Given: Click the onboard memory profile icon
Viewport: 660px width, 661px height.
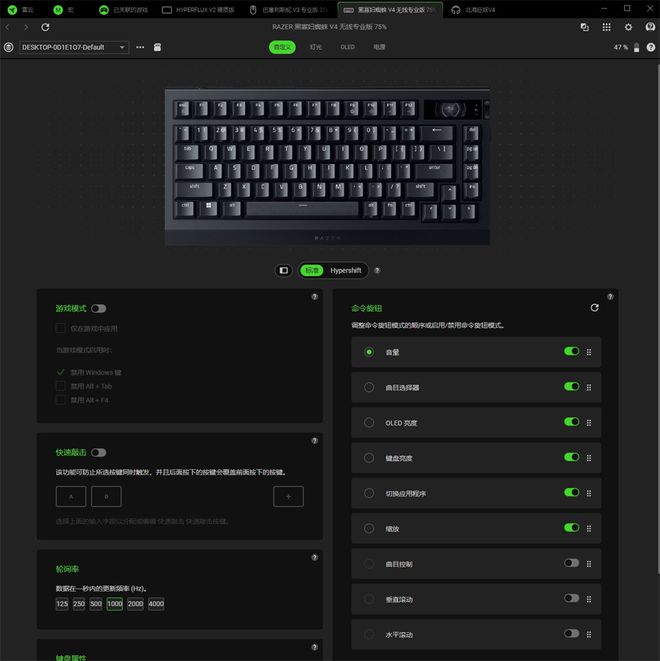Looking at the screenshot, I should point(157,47).
